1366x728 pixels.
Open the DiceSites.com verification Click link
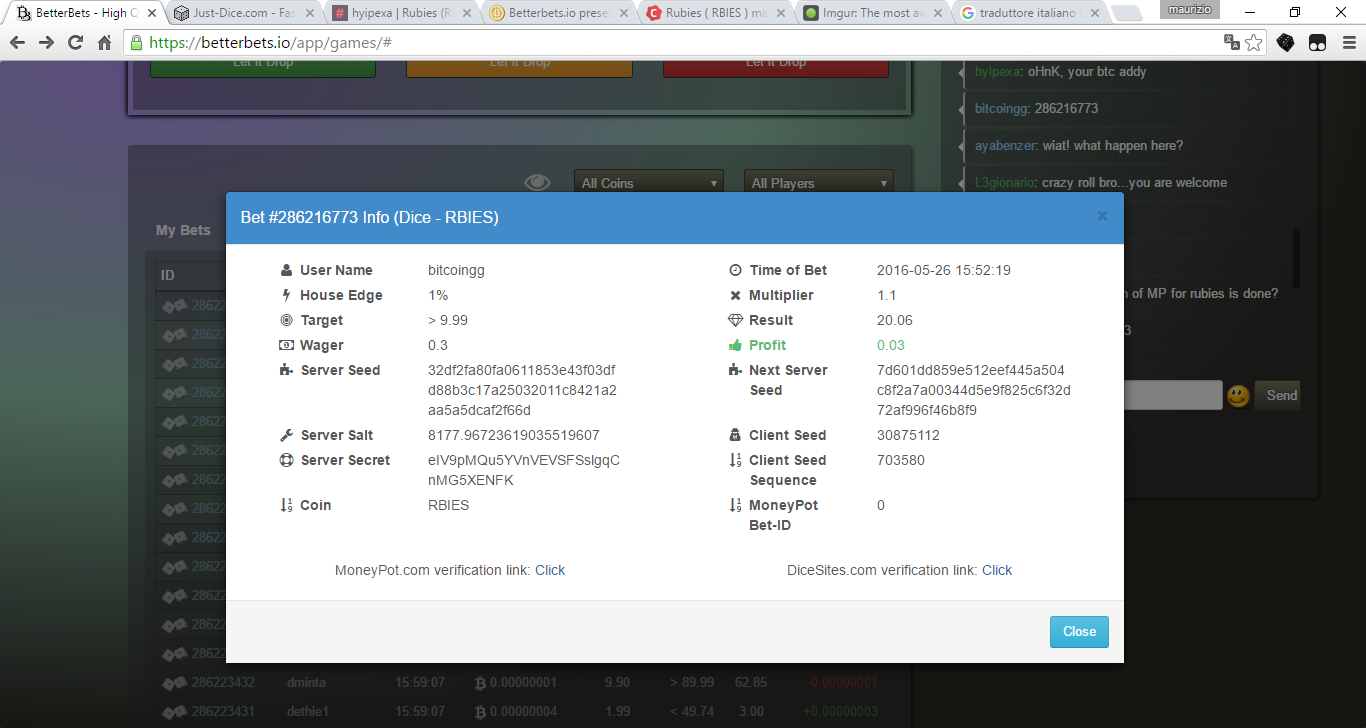[997, 570]
